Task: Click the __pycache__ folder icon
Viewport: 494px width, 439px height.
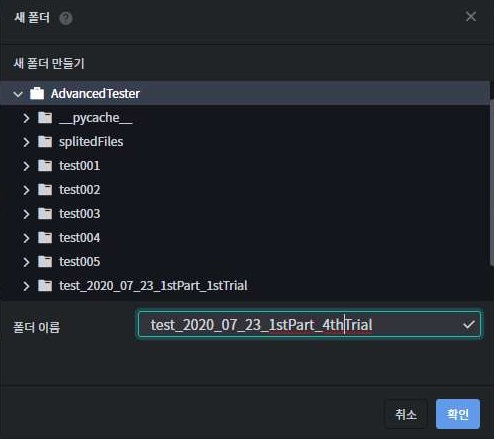Action: (x=45, y=118)
